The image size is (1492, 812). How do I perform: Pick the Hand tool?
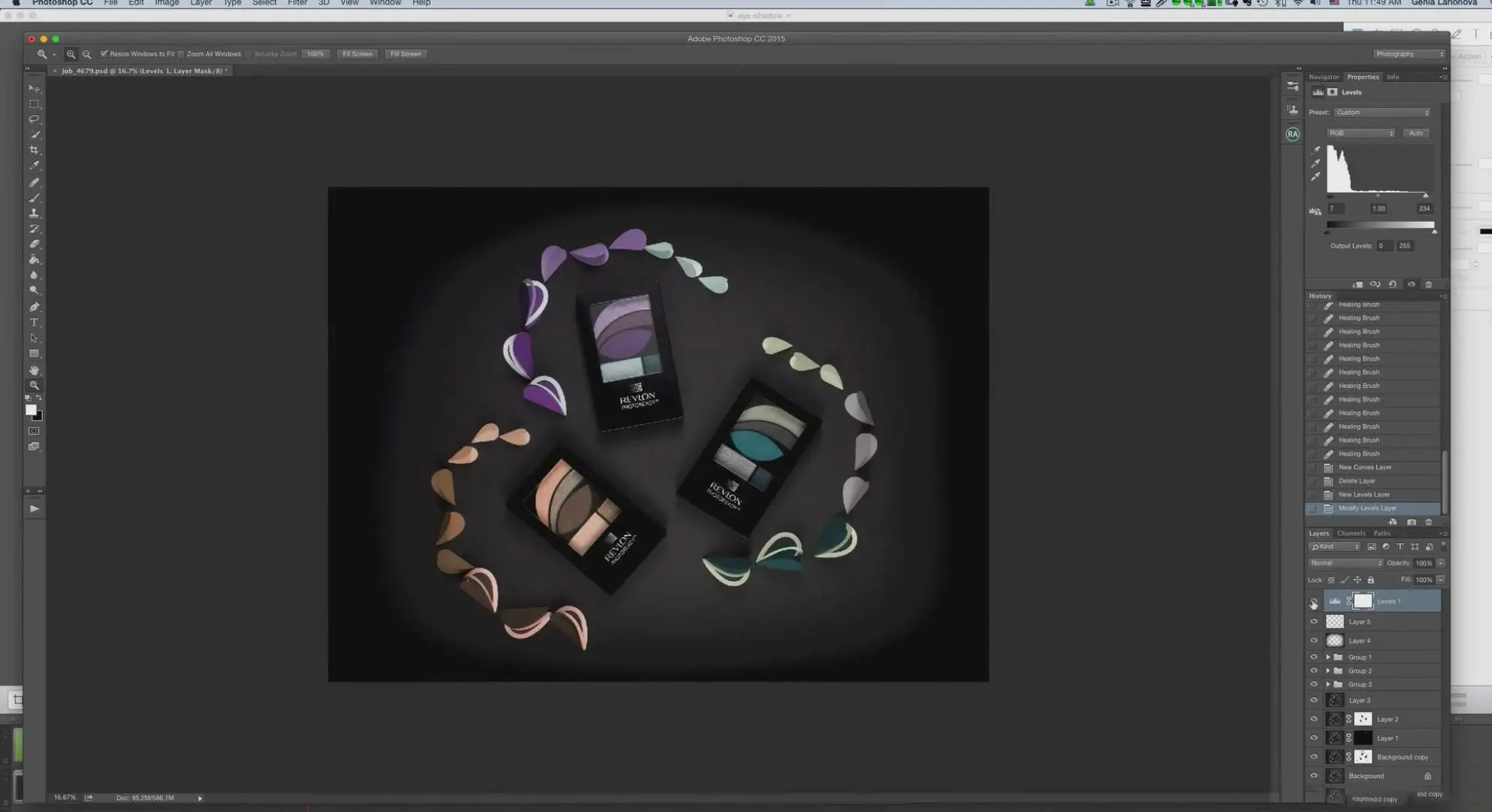[34, 370]
